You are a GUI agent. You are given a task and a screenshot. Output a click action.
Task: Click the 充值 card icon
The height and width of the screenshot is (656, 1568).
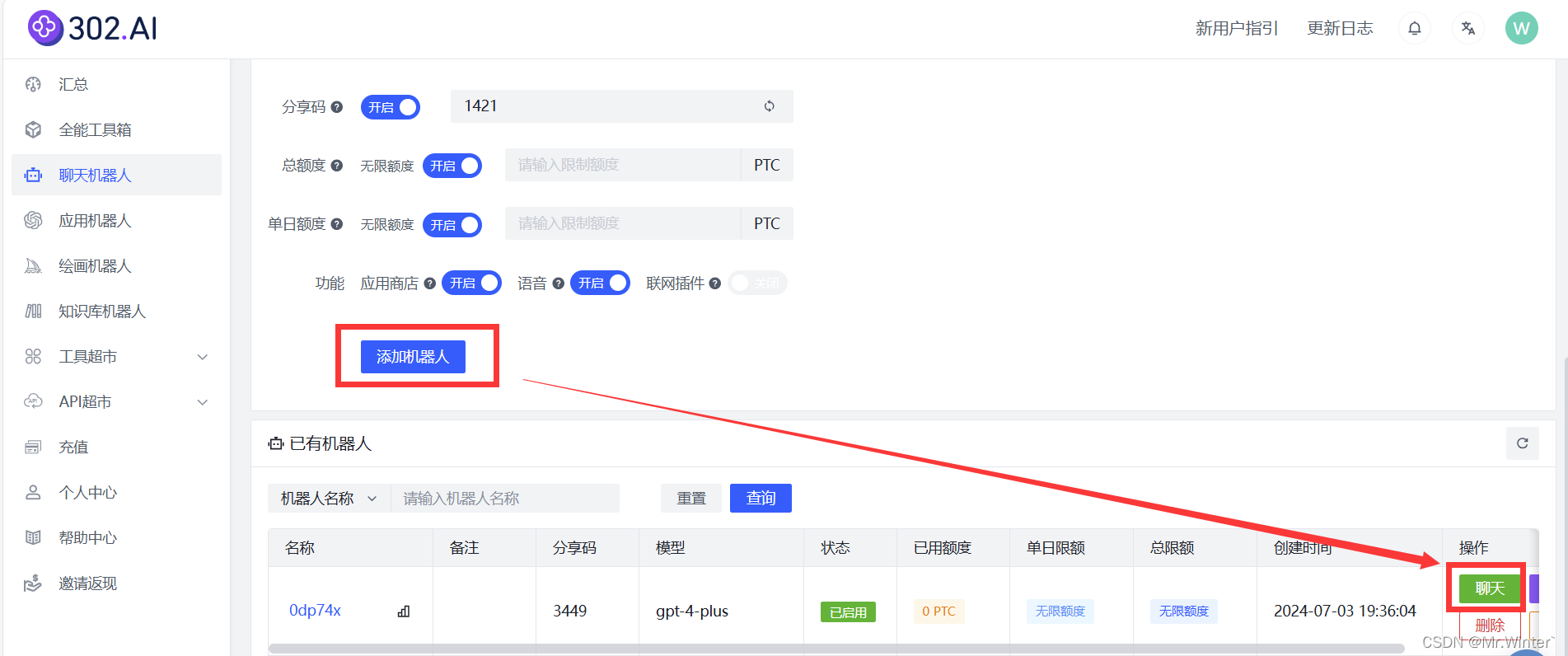pos(33,447)
